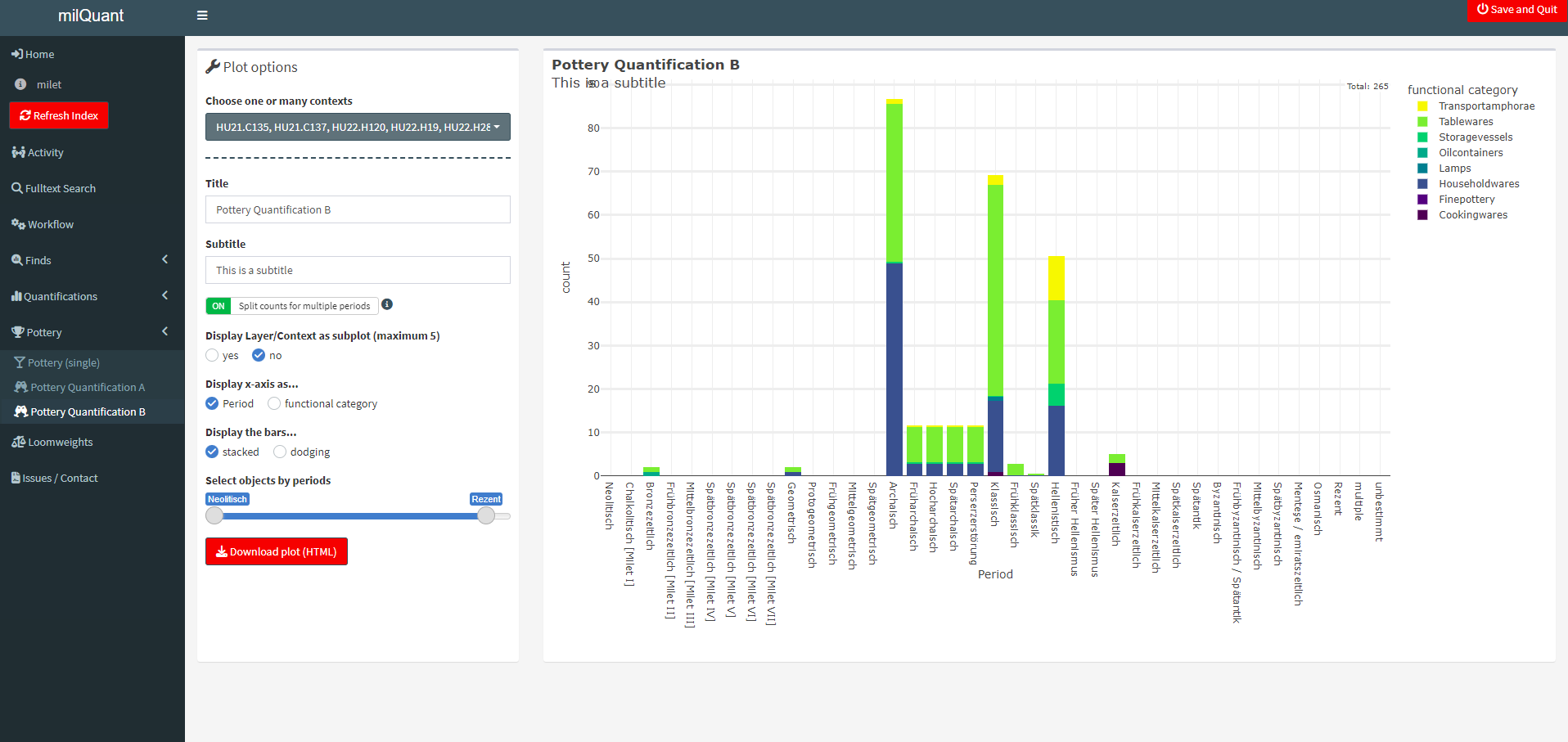Toggle Oilcontainers legend entry
Screen dimensions: 1568x742
[x=1470, y=153]
